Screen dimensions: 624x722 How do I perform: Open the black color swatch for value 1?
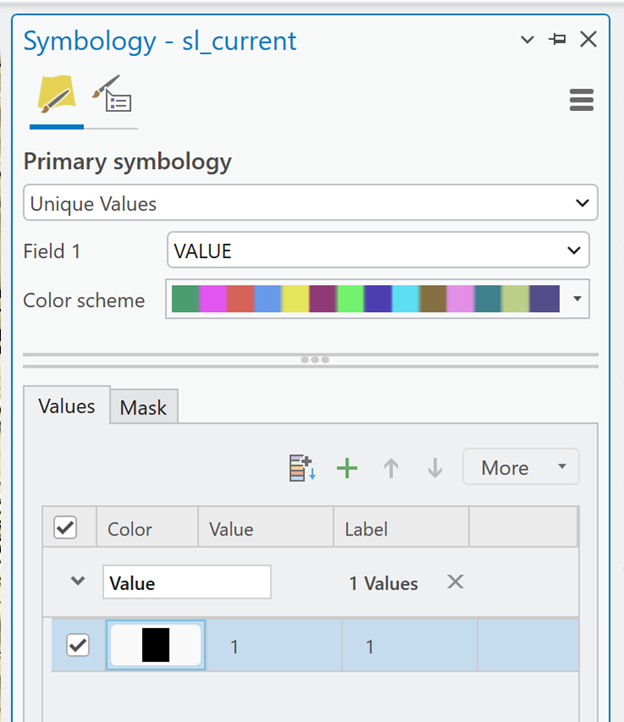point(156,645)
